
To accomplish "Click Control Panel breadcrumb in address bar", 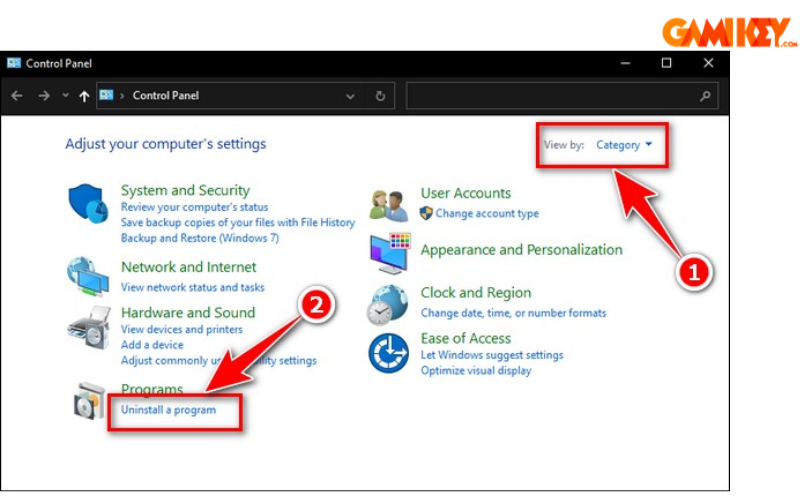I will pos(165,96).
